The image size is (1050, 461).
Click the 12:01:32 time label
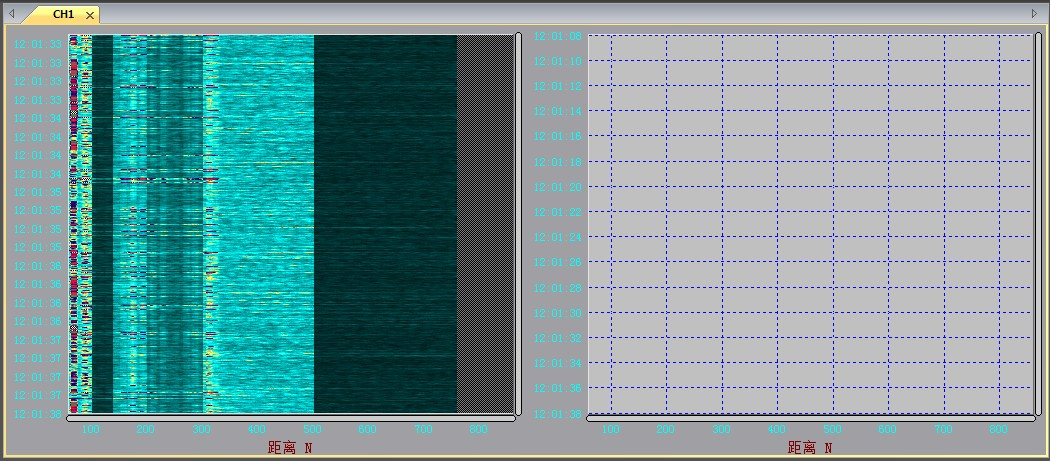click(x=558, y=338)
